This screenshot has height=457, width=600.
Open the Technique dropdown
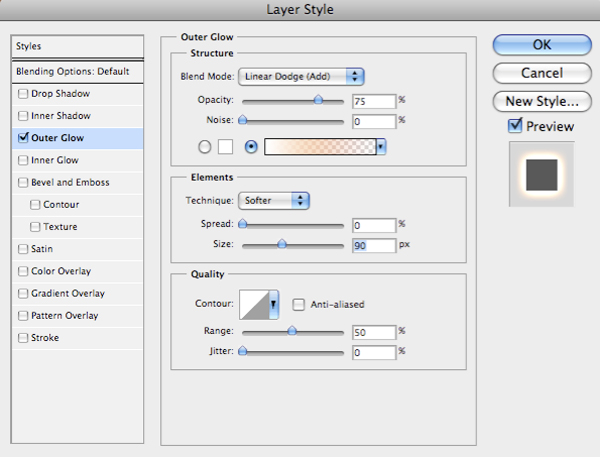pyautogui.click(x=274, y=201)
